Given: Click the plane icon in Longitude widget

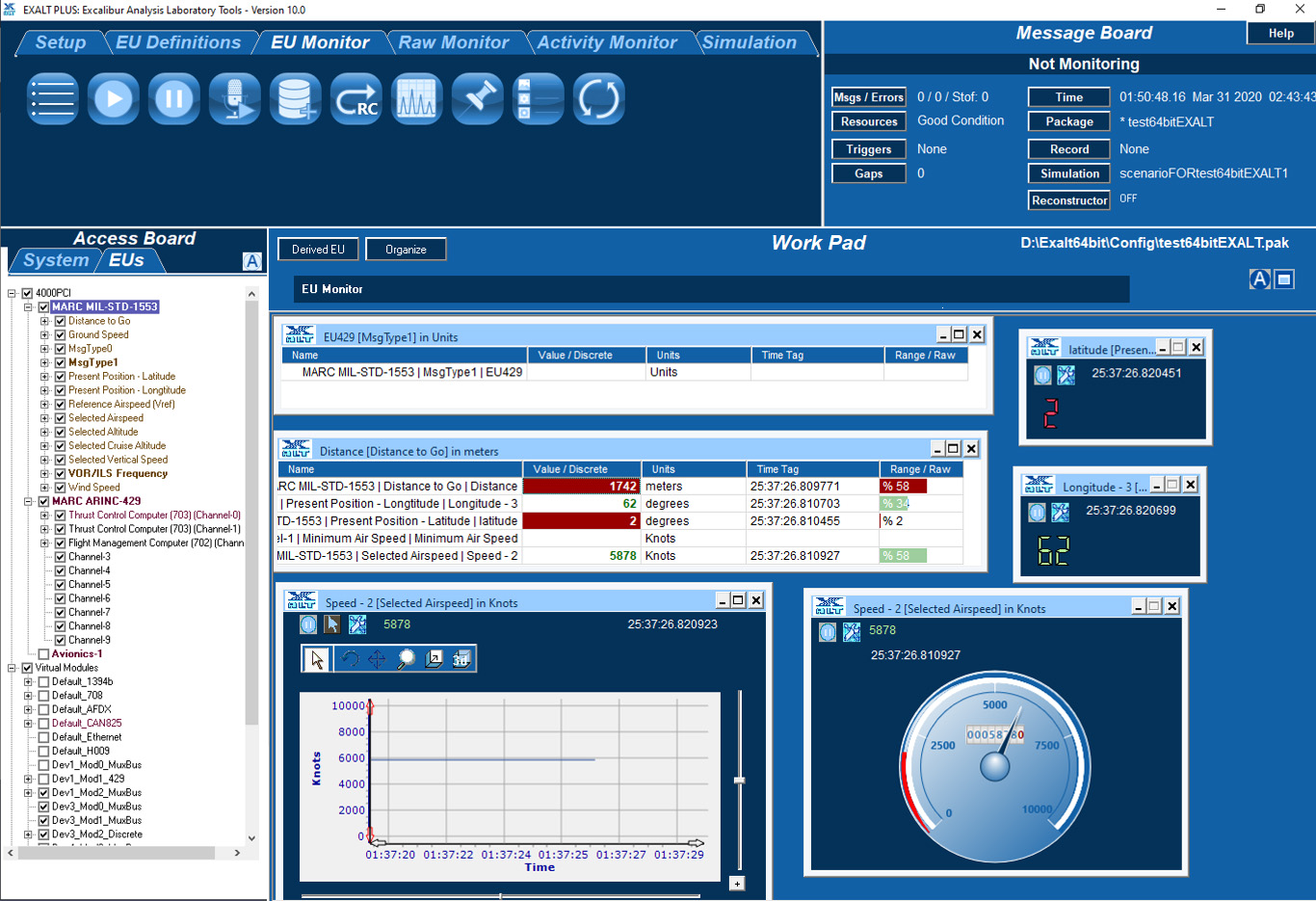Looking at the screenshot, I should [1060, 513].
